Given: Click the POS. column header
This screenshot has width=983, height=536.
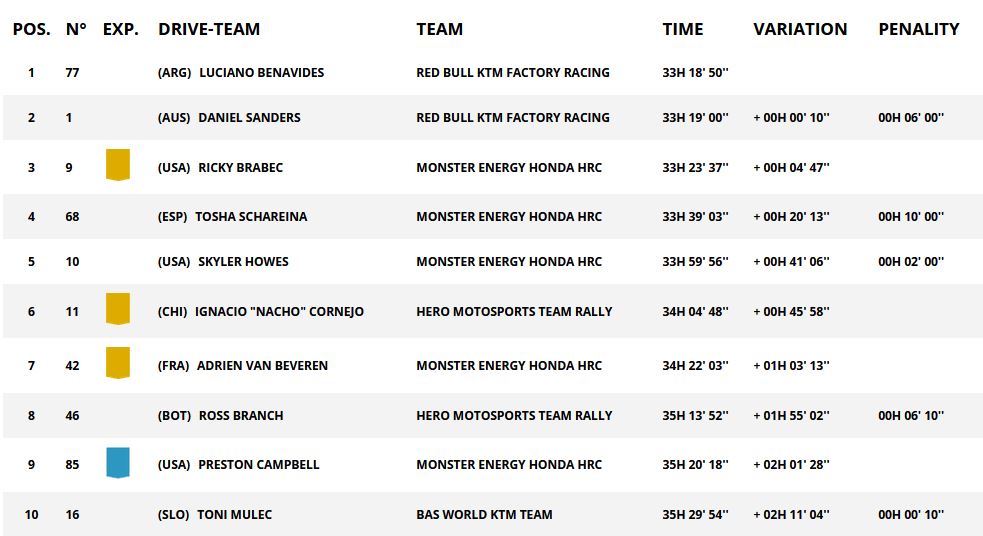Looking at the screenshot, I should click(31, 29).
